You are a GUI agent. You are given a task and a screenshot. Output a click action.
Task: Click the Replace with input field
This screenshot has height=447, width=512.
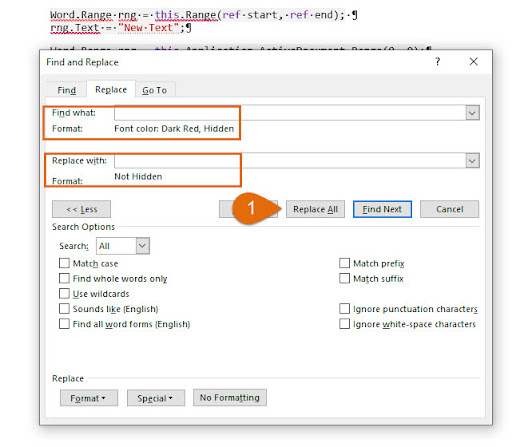(290, 161)
